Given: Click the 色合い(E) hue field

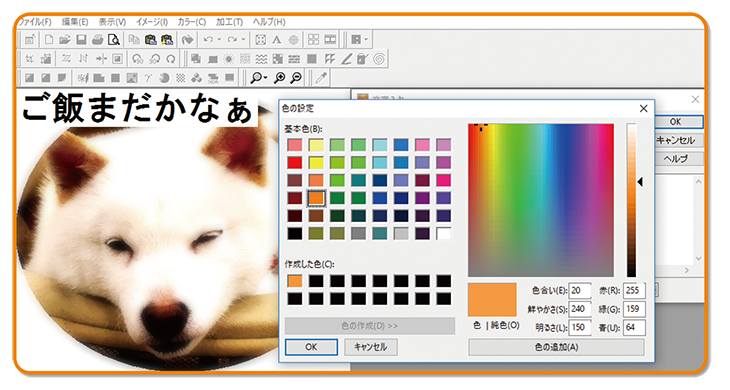Looking at the screenshot, I should pos(580,290).
